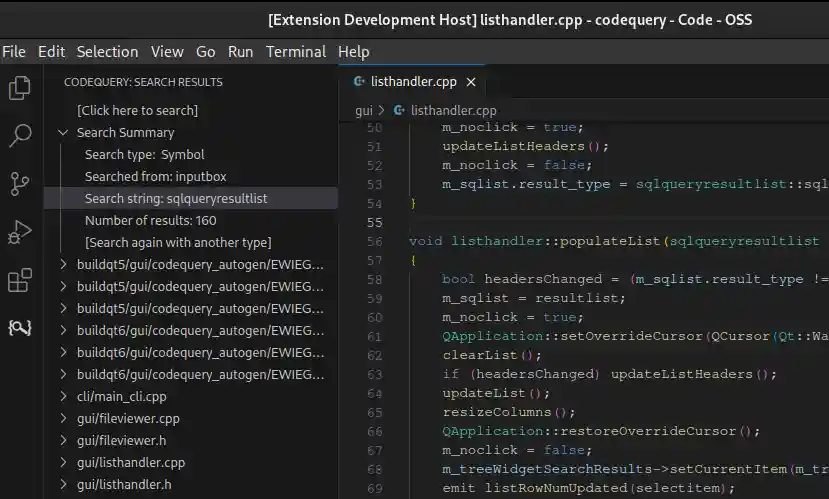Open the Run and Debug view
The height and width of the screenshot is (499, 829).
19,232
